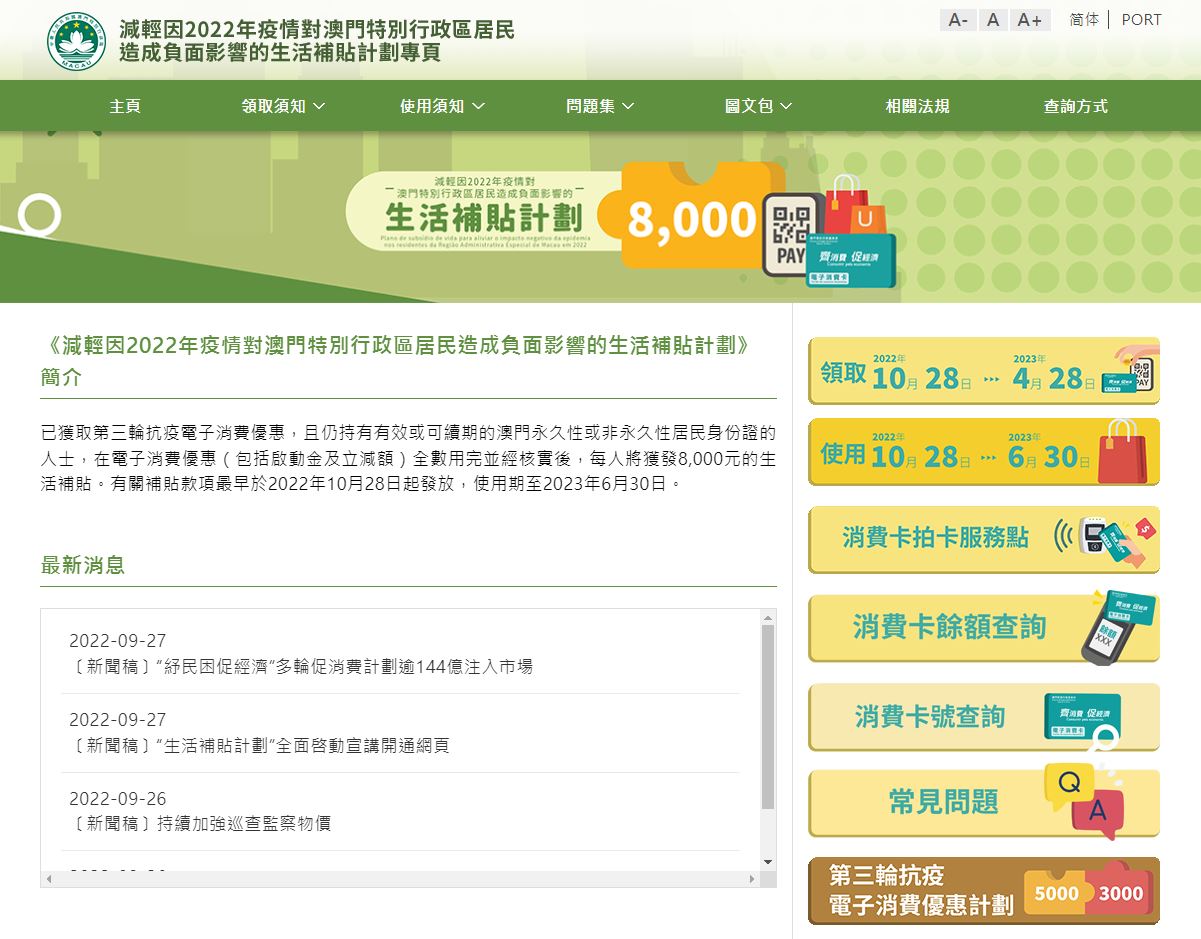Switch language to PORT
Image resolution: width=1201 pixels, height=939 pixels.
coord(1141,20)
